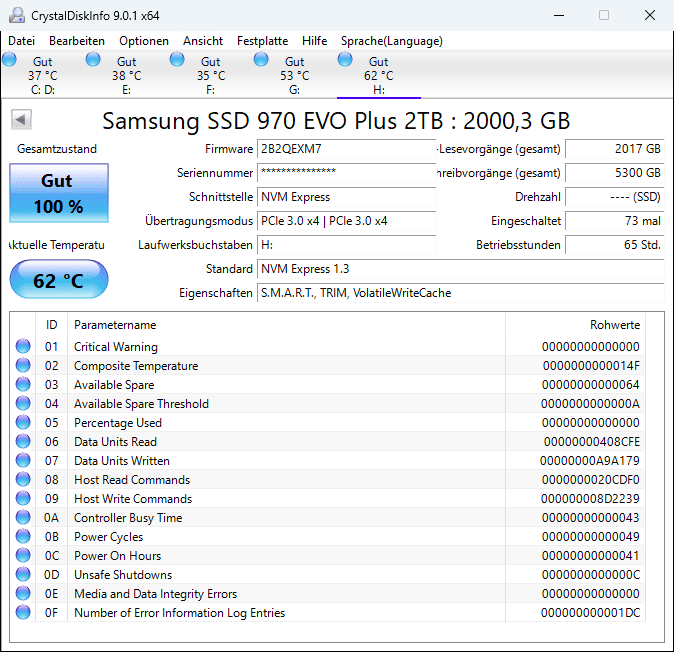Click raw value 000000008D2239
Screen dimensions: 674x652
click(590, 499)
